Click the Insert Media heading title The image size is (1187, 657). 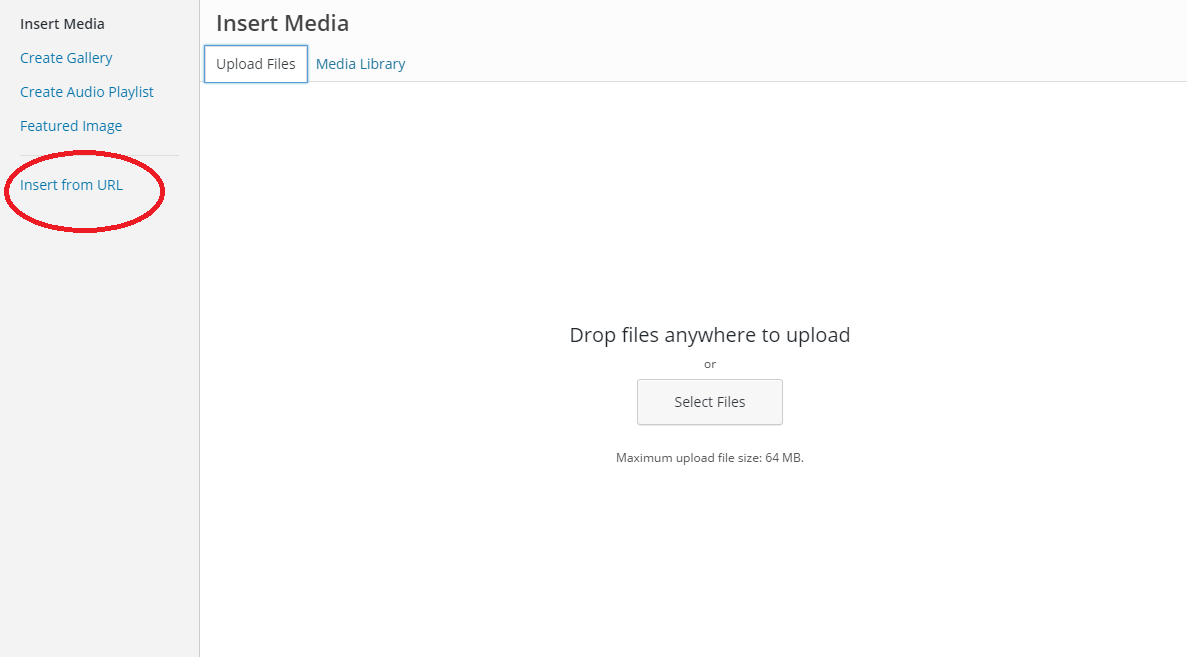point(282,23)
